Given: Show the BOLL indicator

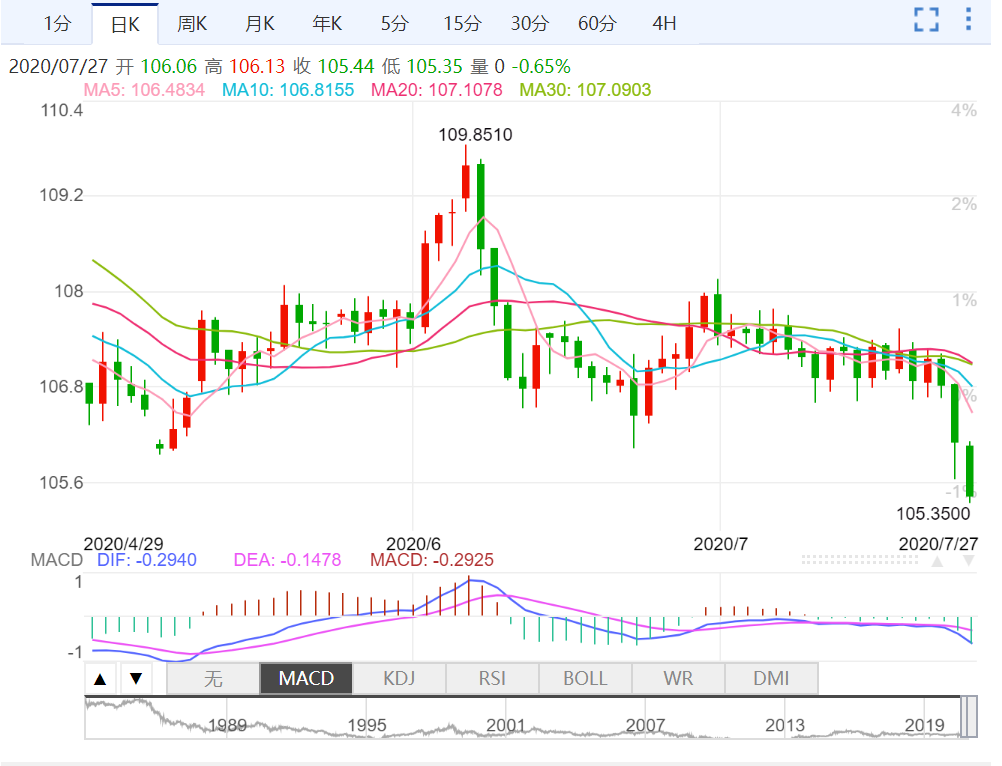Looking at the screenshot, I should [585, 679].
